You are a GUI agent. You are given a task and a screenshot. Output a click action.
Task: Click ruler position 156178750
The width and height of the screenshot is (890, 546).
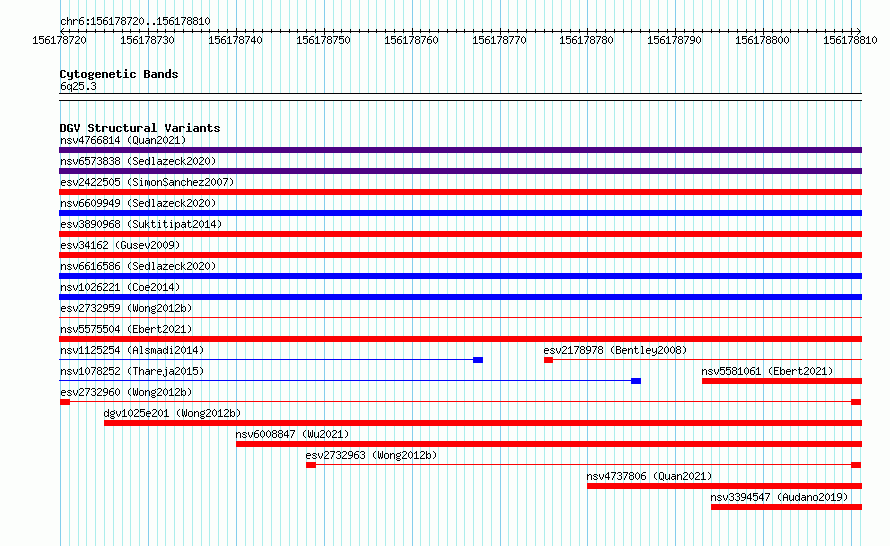click(324, 40)
